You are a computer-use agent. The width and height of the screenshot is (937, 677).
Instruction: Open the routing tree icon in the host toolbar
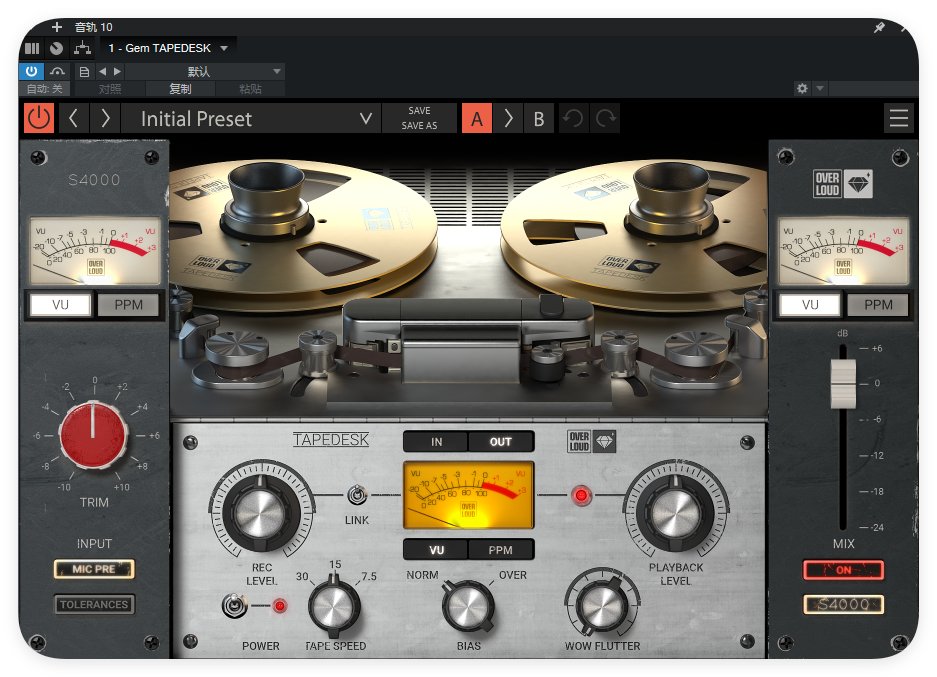click(82, 48)
